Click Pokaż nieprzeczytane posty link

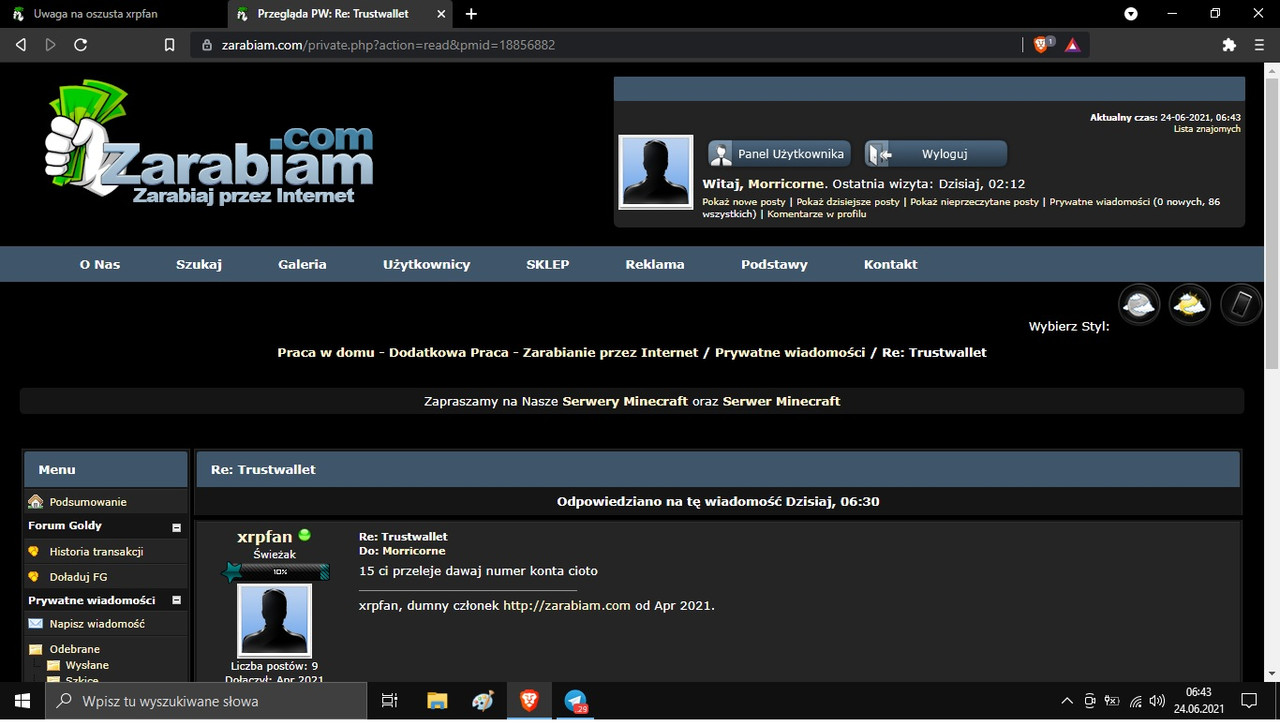point(974,202)
